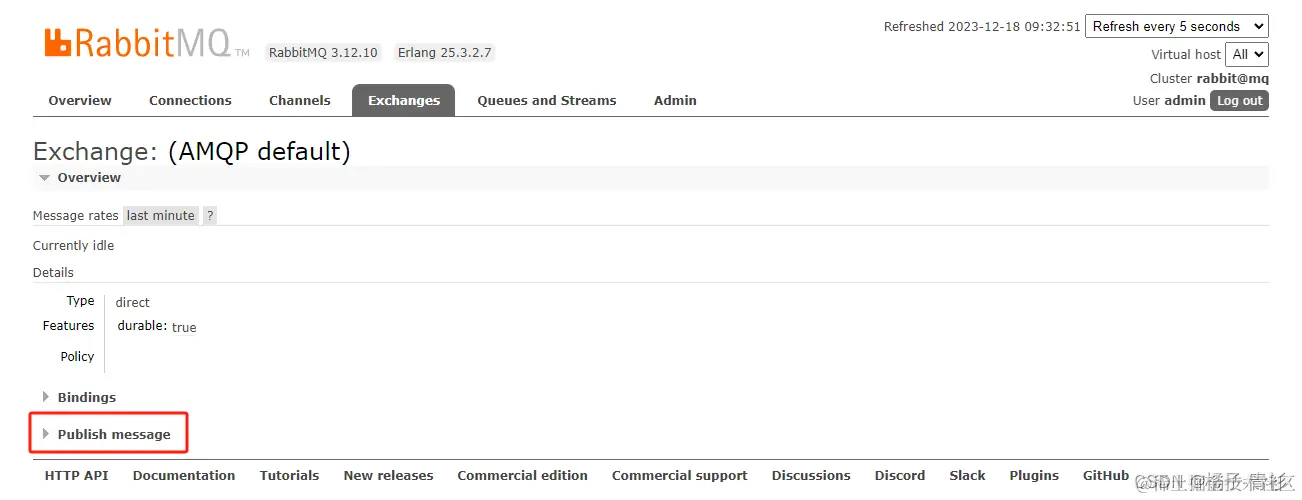The width and height of the screenshot is (1302, 500).
Task: Click the durable: true feature
Action: [x=157, y=327]
